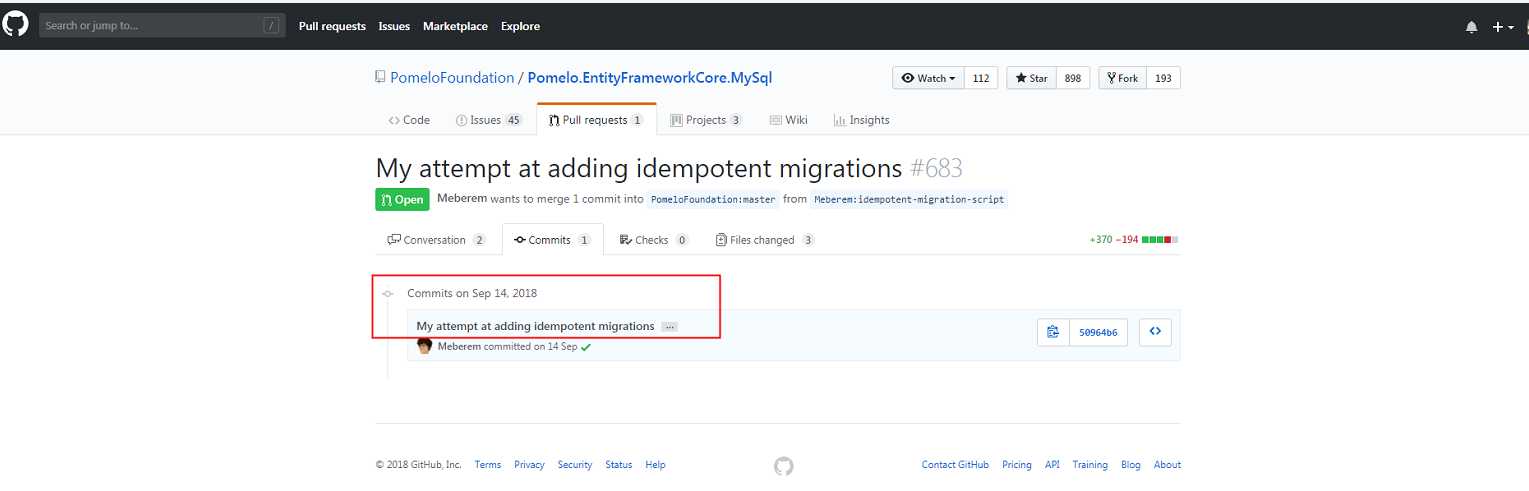
Task: Open Help footer link
Action: (x=656, y=465)
